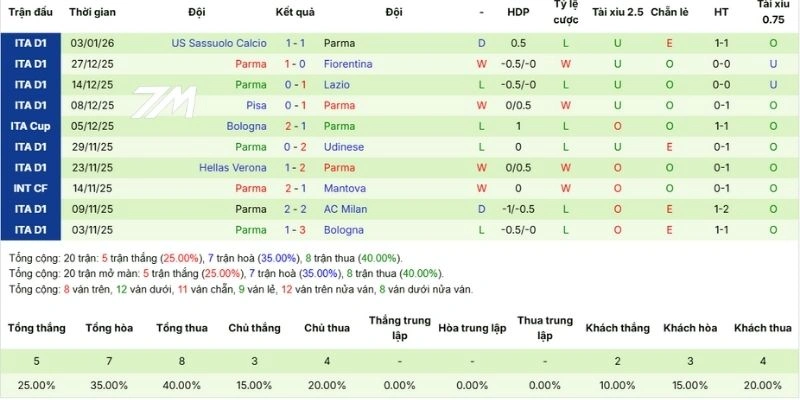Click the INT CF league label
This screenshot has width=800, height=400.
click(x=30, y=188)
